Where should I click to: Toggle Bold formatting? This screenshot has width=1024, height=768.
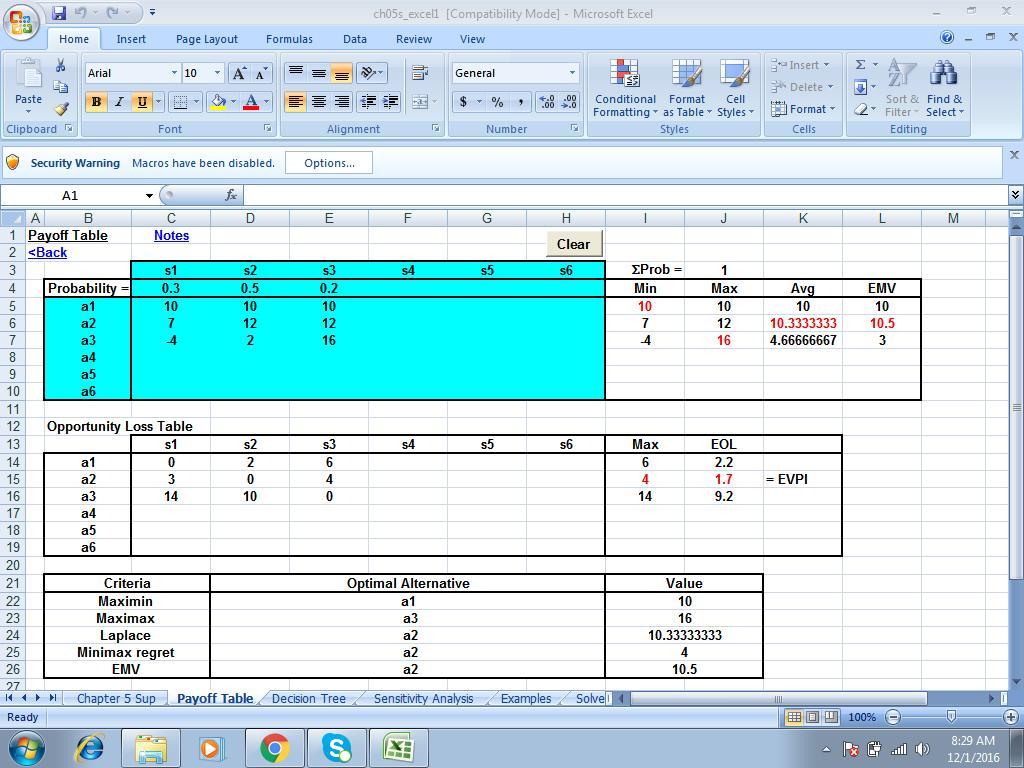click(96, 102)
